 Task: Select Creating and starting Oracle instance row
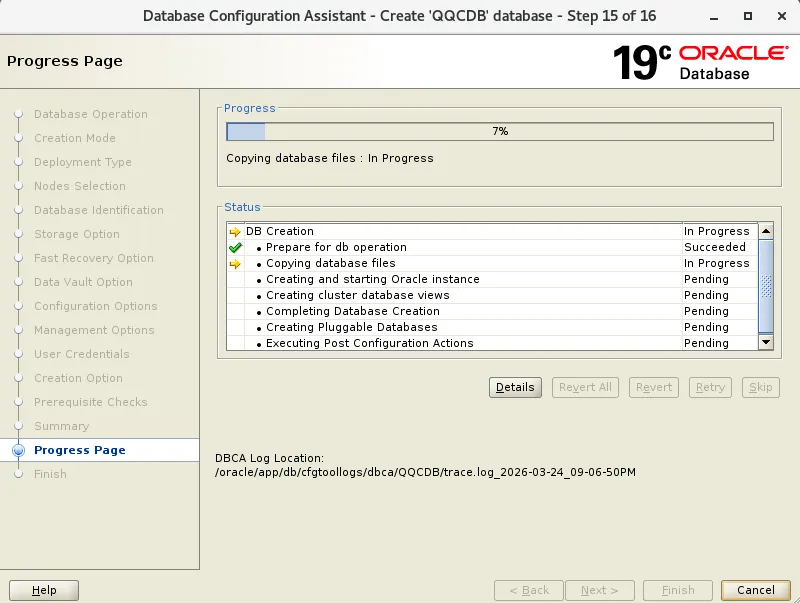coord(492,279)
